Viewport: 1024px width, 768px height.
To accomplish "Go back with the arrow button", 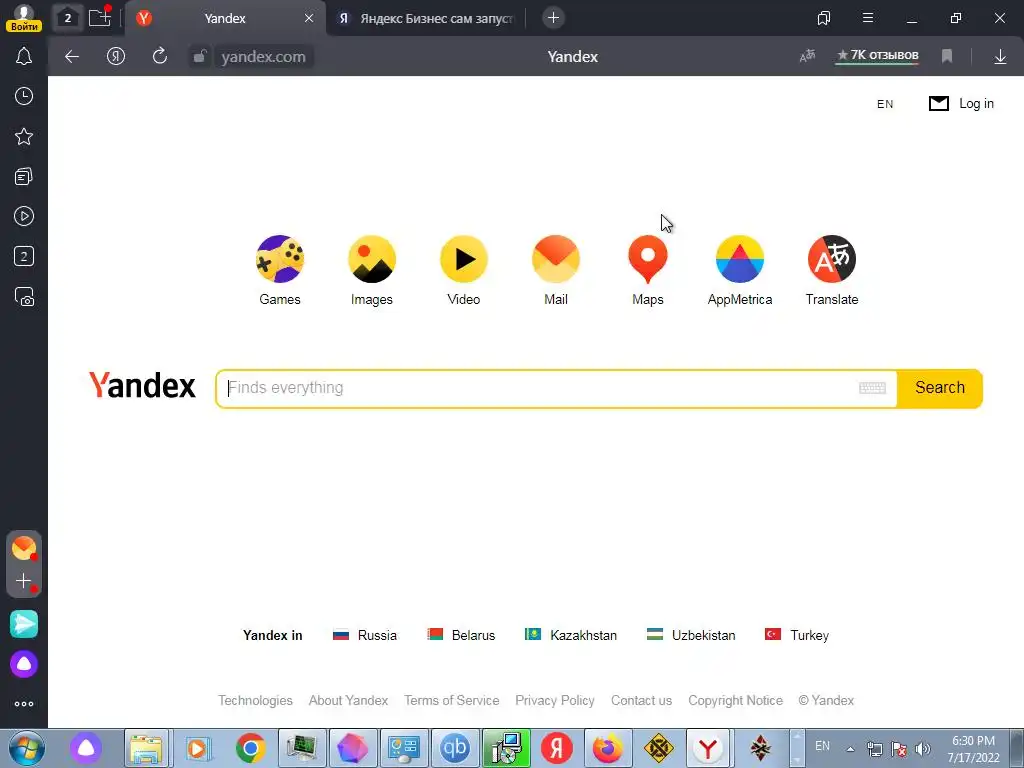I will tap(72, 57).
